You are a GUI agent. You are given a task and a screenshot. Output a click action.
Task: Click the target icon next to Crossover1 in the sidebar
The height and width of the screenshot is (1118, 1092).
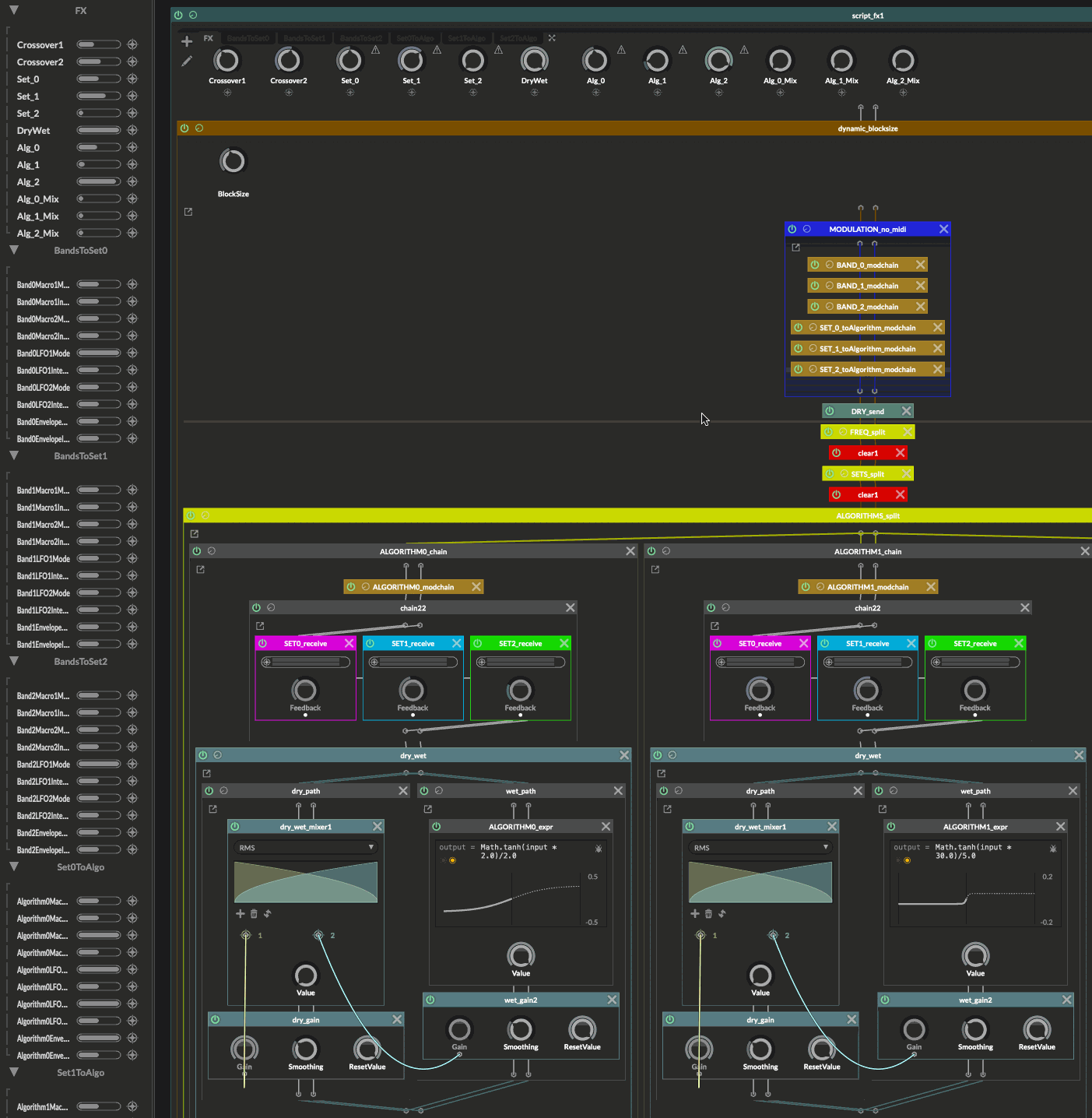coord(132,45)
